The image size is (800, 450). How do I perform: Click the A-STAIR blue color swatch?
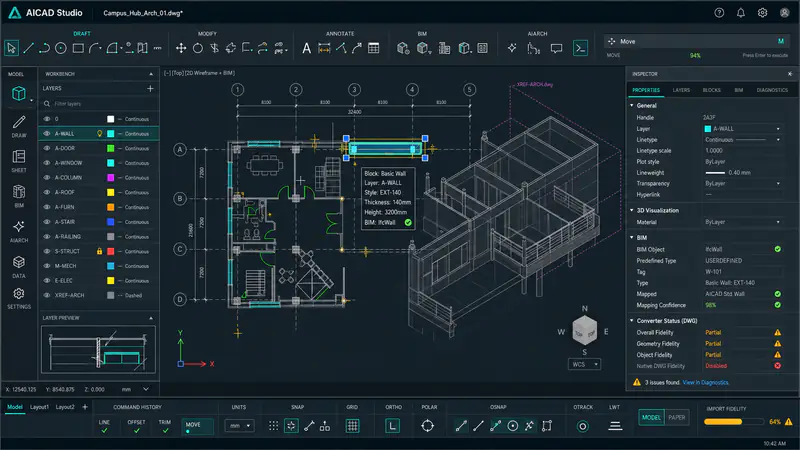[110, 222]
